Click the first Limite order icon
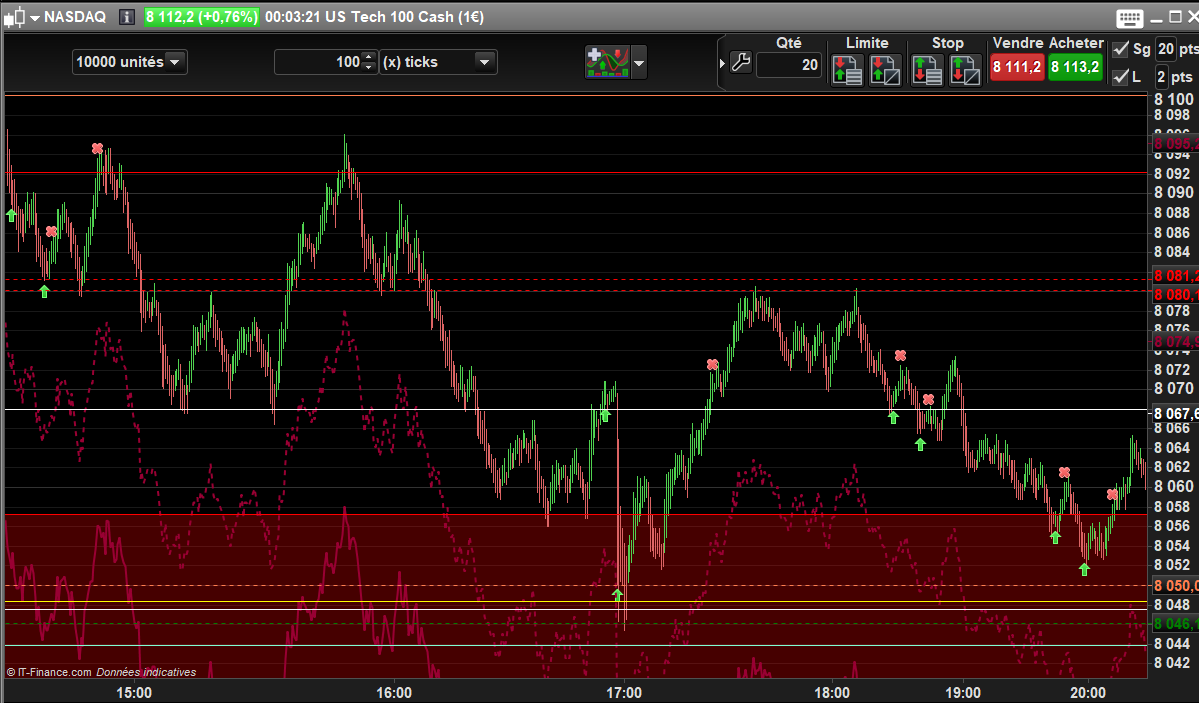This screenshot has height=703, width=1199. (847, 70)
